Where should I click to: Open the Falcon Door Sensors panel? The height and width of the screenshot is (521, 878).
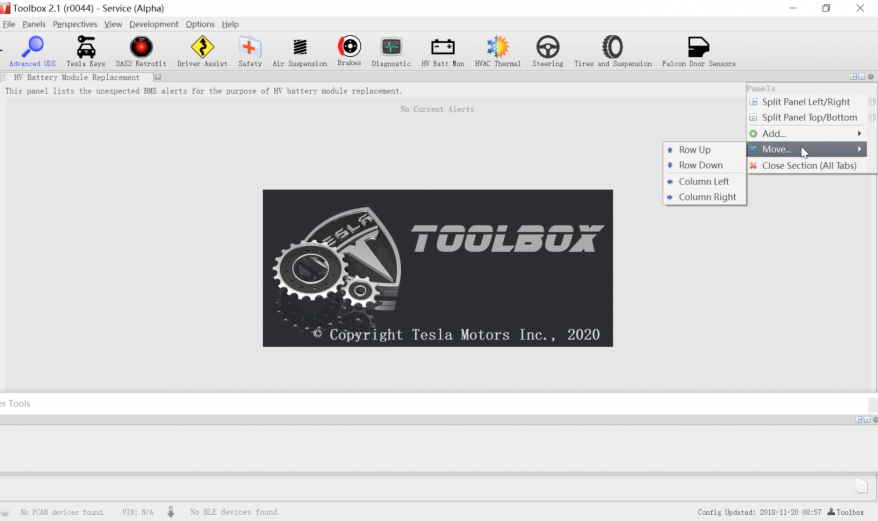point(699,51)
